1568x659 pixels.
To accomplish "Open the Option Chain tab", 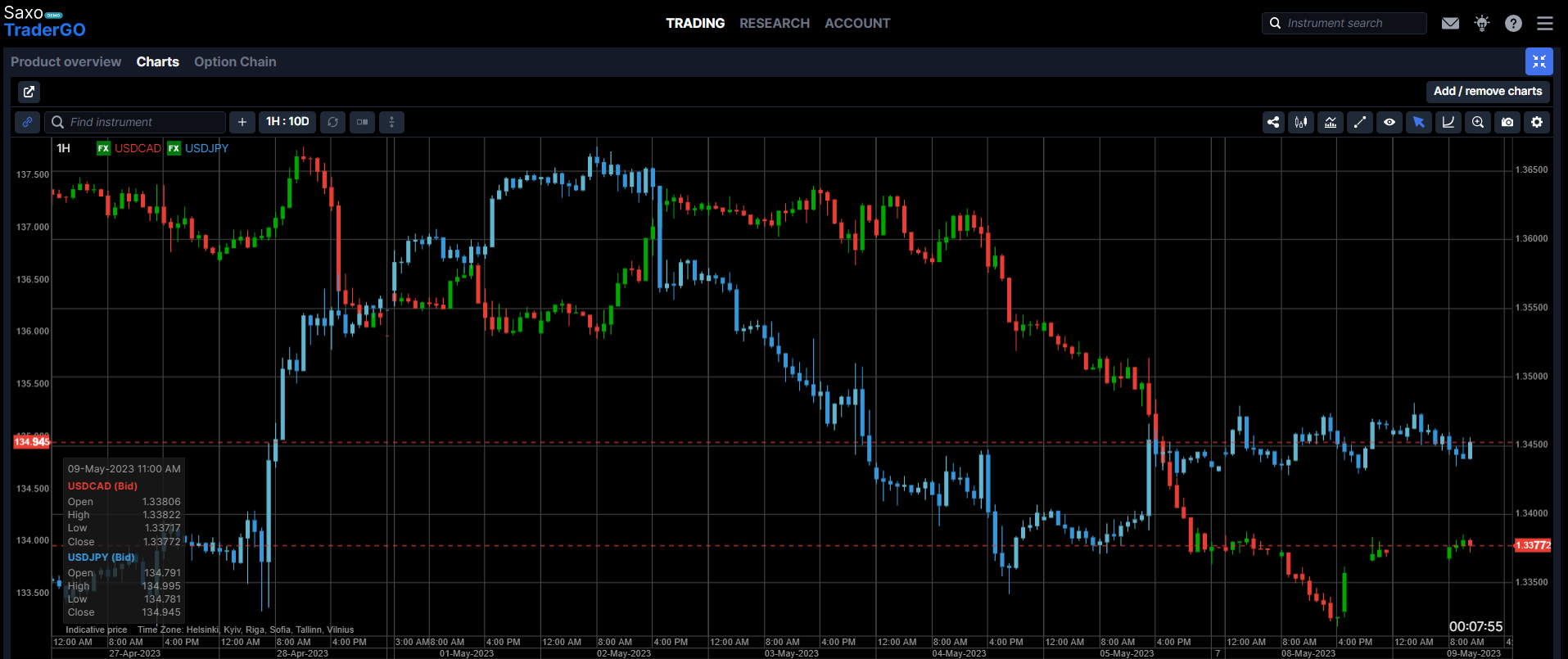I will (x=235, y=61).
